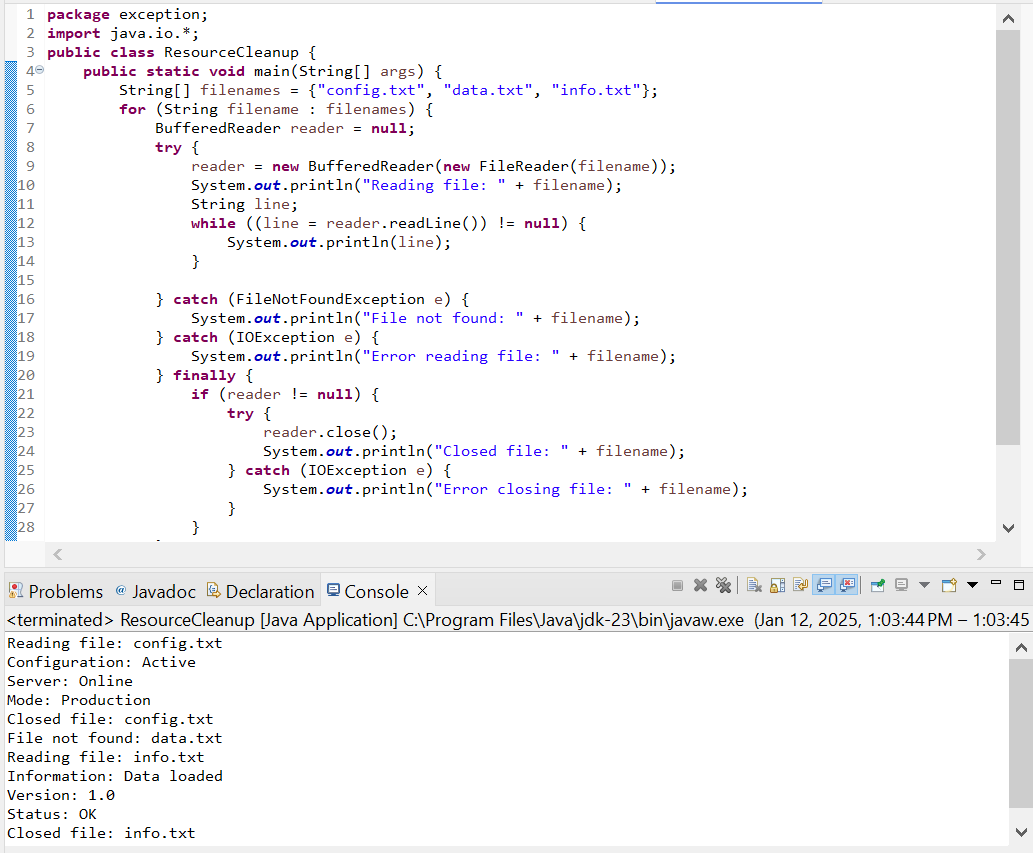1033x853 pixels.
Task: Click the Open Console icon
Action: [949, 586]
